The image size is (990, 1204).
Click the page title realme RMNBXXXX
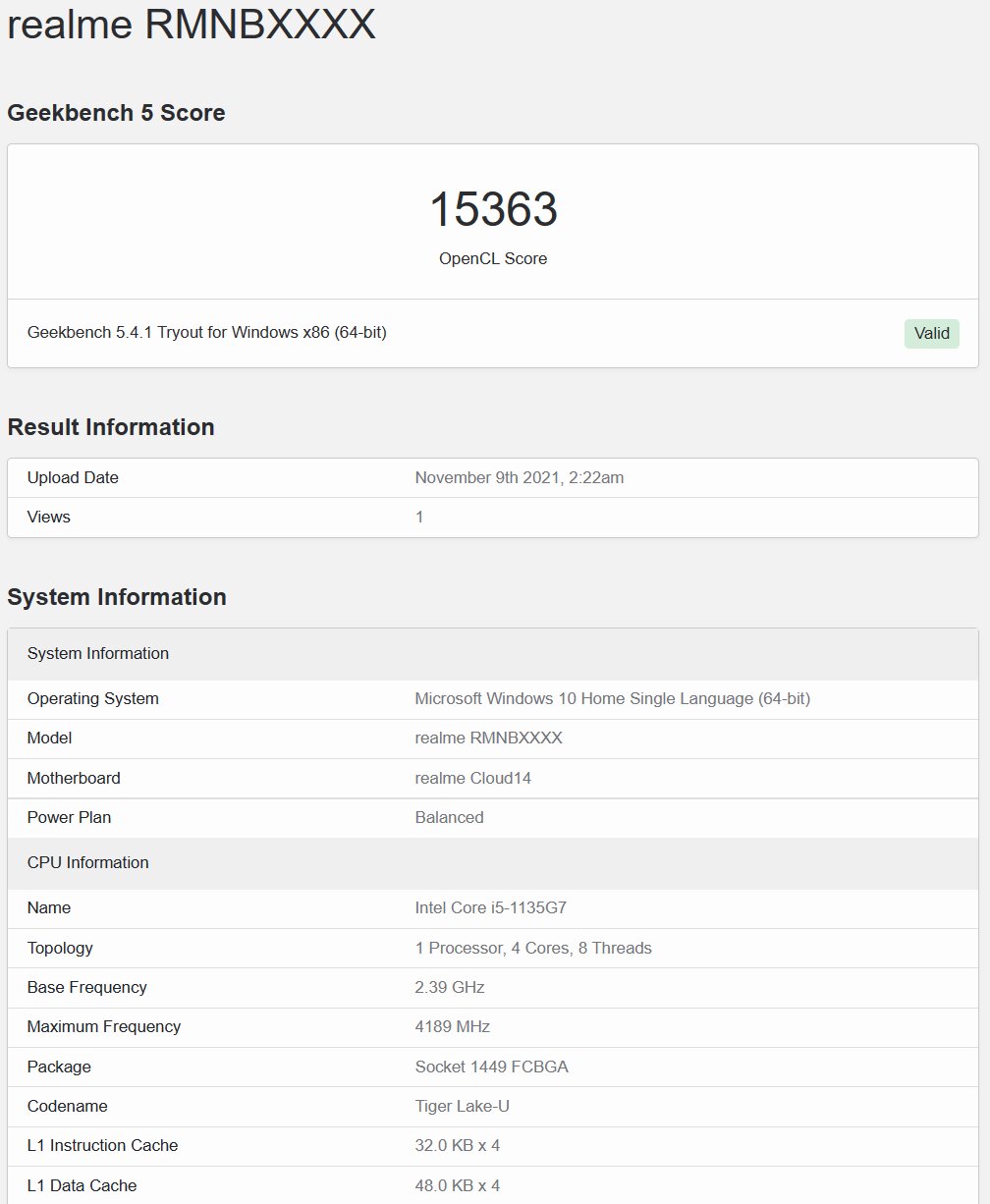(x=192, y=25)
